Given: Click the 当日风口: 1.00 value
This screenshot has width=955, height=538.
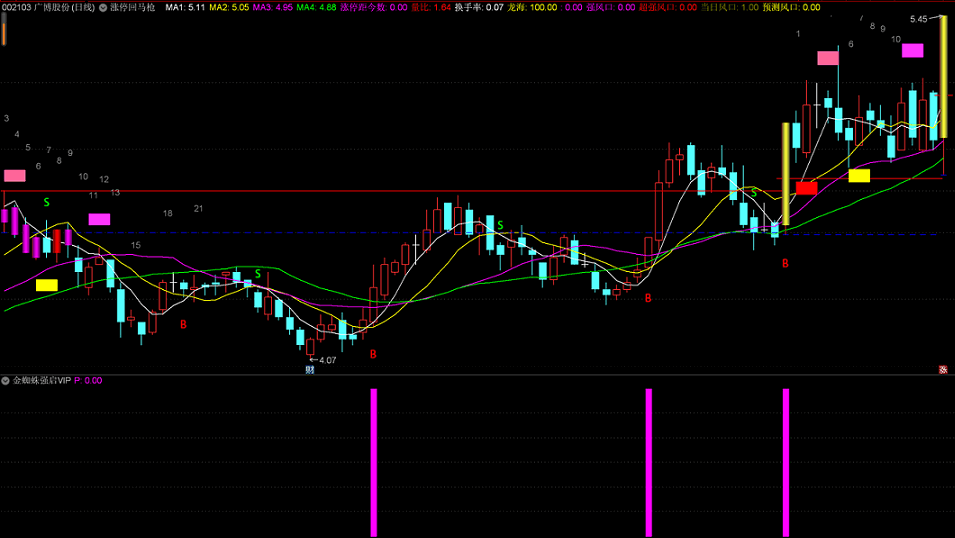Looking at the screenshot, I should coord(730,7).
